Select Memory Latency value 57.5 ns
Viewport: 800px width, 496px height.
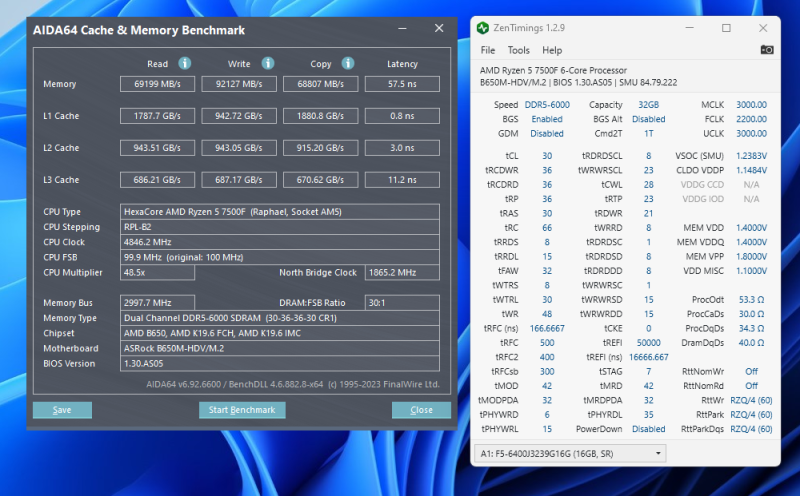(402, 84)
